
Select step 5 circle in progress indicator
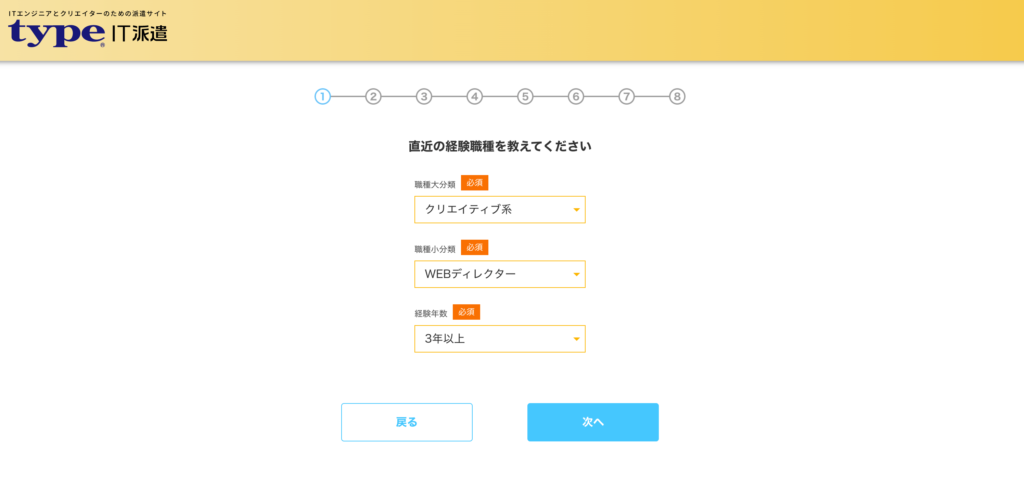(525, 97)
